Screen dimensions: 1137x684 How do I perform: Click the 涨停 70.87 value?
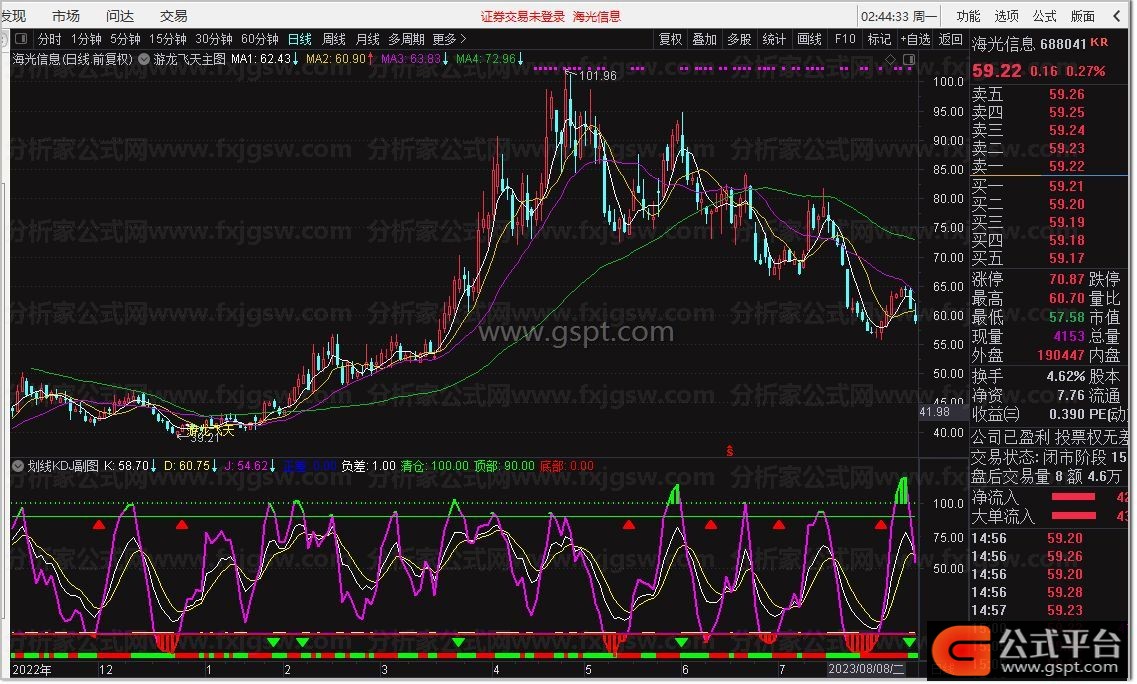pyautogui.click(x=1067, y=279)
